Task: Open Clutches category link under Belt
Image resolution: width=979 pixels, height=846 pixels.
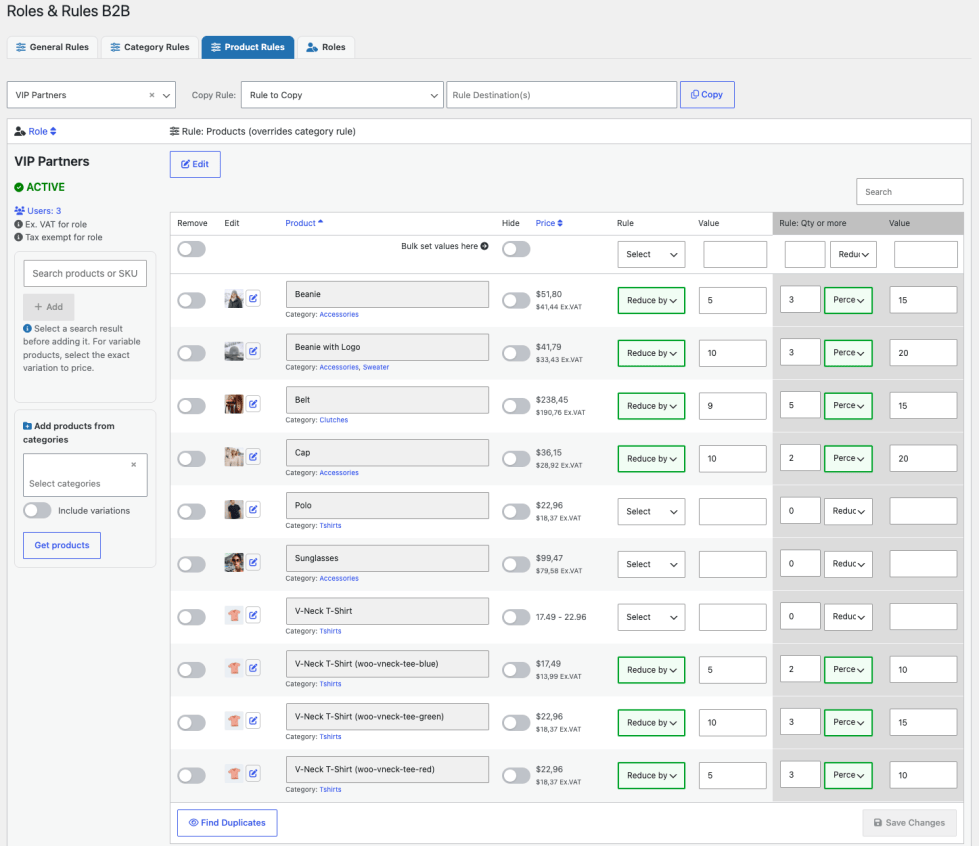Action: coord(333,420)
